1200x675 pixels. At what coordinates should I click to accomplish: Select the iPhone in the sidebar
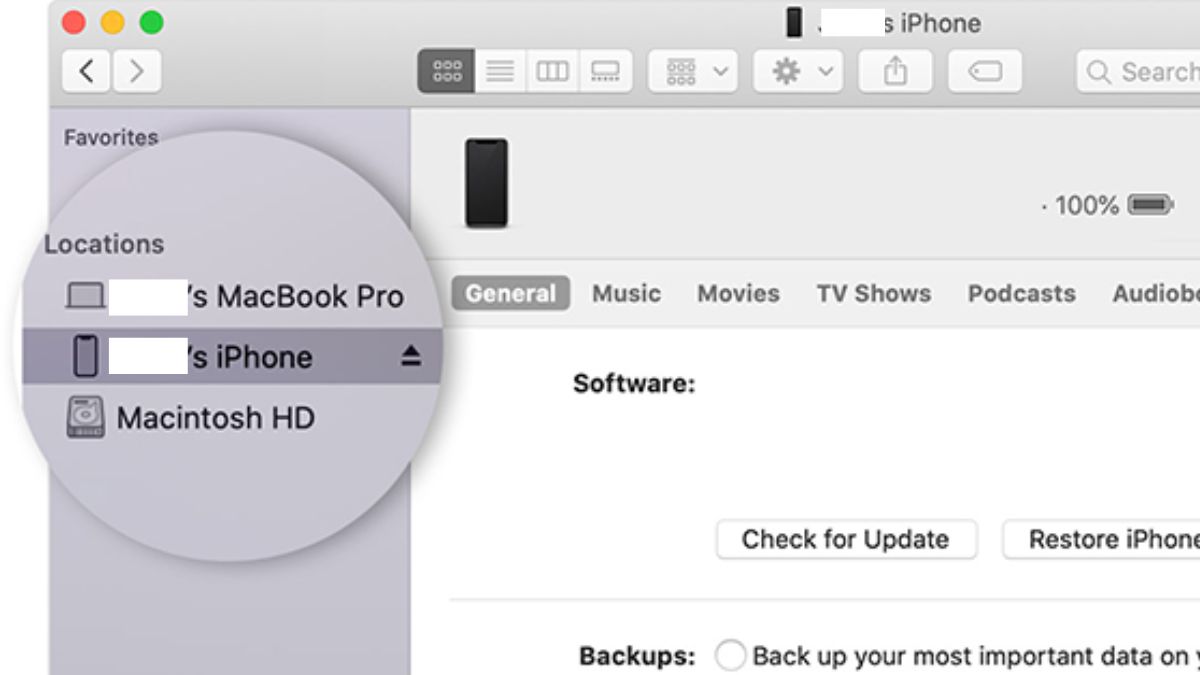(x=230, y=357)
